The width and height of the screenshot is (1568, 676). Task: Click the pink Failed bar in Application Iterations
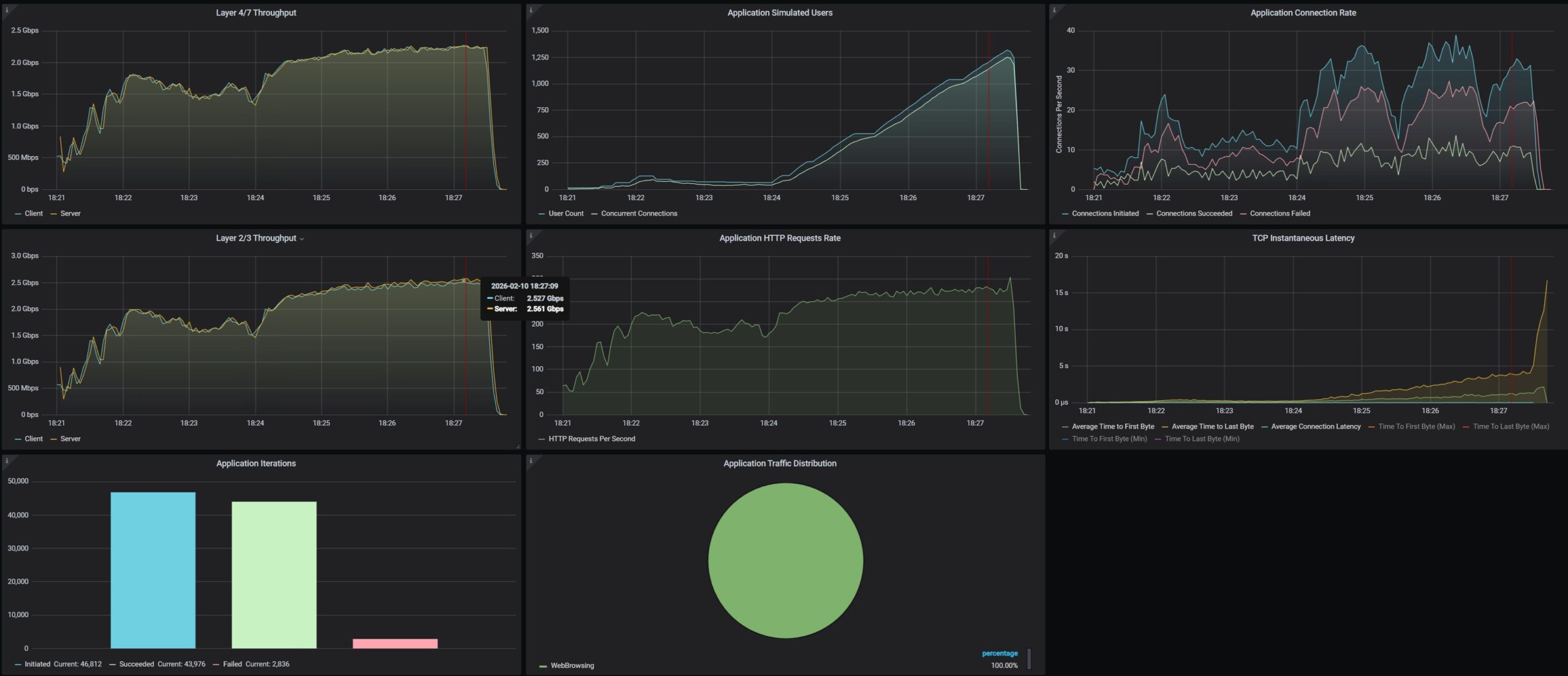395,644
